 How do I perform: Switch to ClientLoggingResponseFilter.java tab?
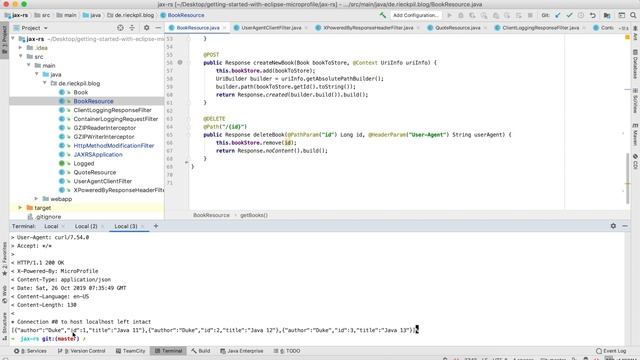click(x=540, y=28)
